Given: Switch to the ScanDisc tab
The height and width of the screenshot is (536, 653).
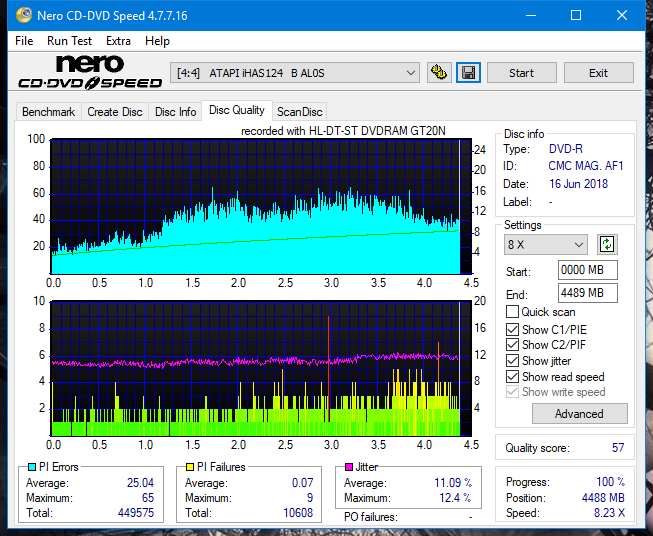Looking at the screenshot, I should click(299, 112).
